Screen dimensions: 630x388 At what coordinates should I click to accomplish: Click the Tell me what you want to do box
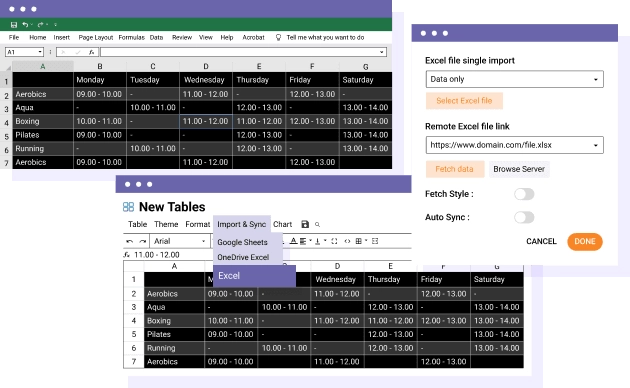point(325,37)
